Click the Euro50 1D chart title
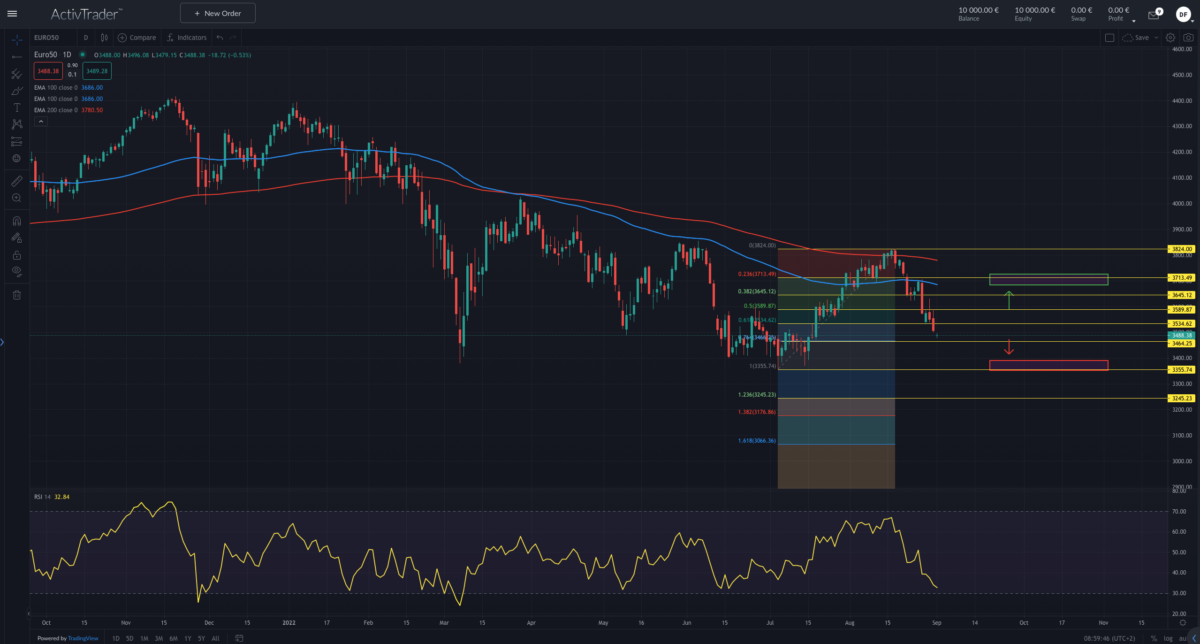Image resolution: width=1200 pixels, height=644 pixels. tap(52, 54)
